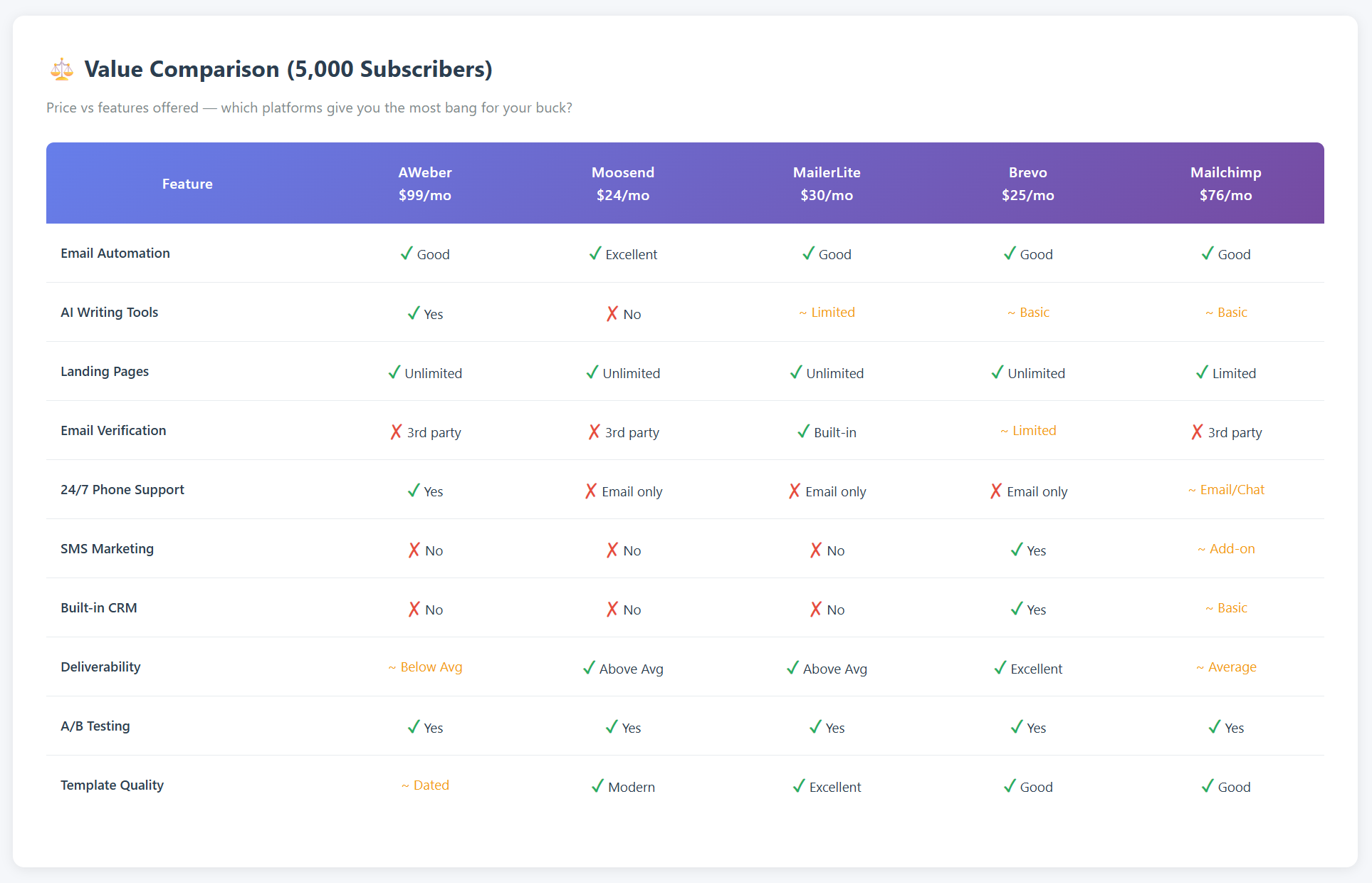
Task: Select the Mailchimp $76/mo column header
Action: pos(1225,184)
